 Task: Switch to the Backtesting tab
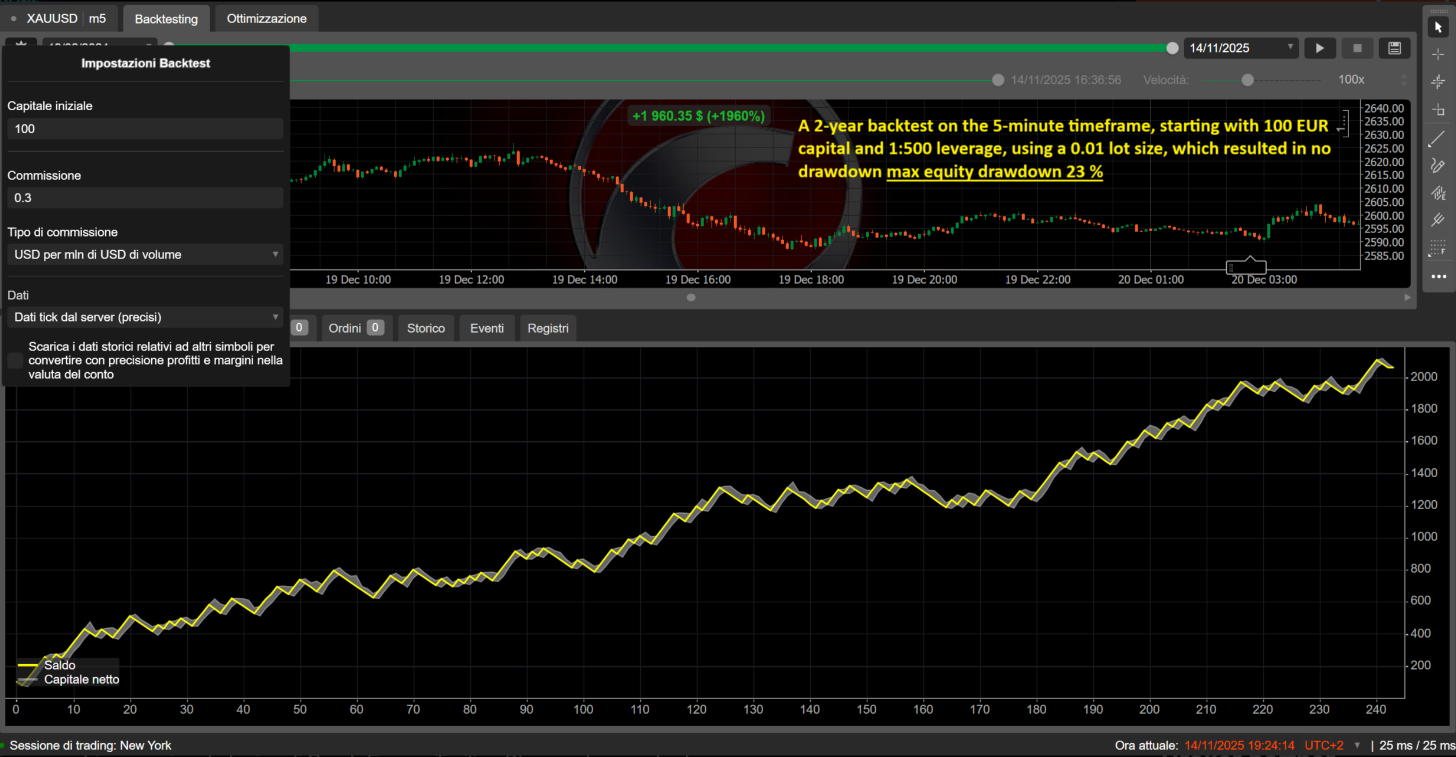click(x=166, y=18)
